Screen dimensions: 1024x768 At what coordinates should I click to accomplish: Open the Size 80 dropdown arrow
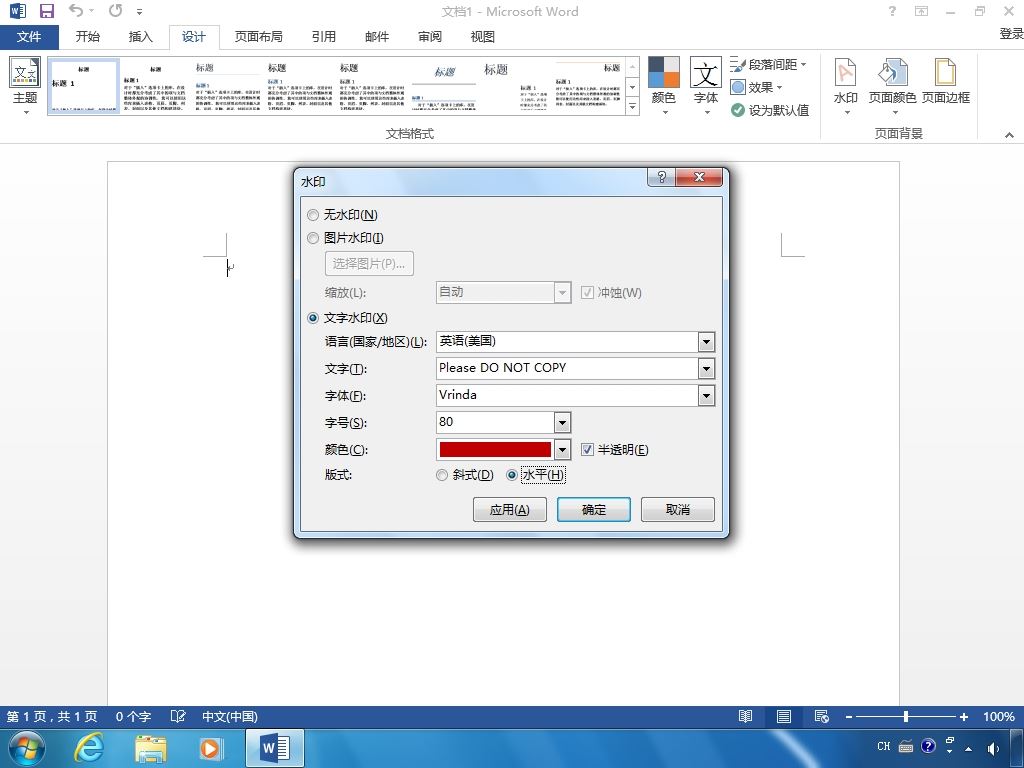(562, 423)
